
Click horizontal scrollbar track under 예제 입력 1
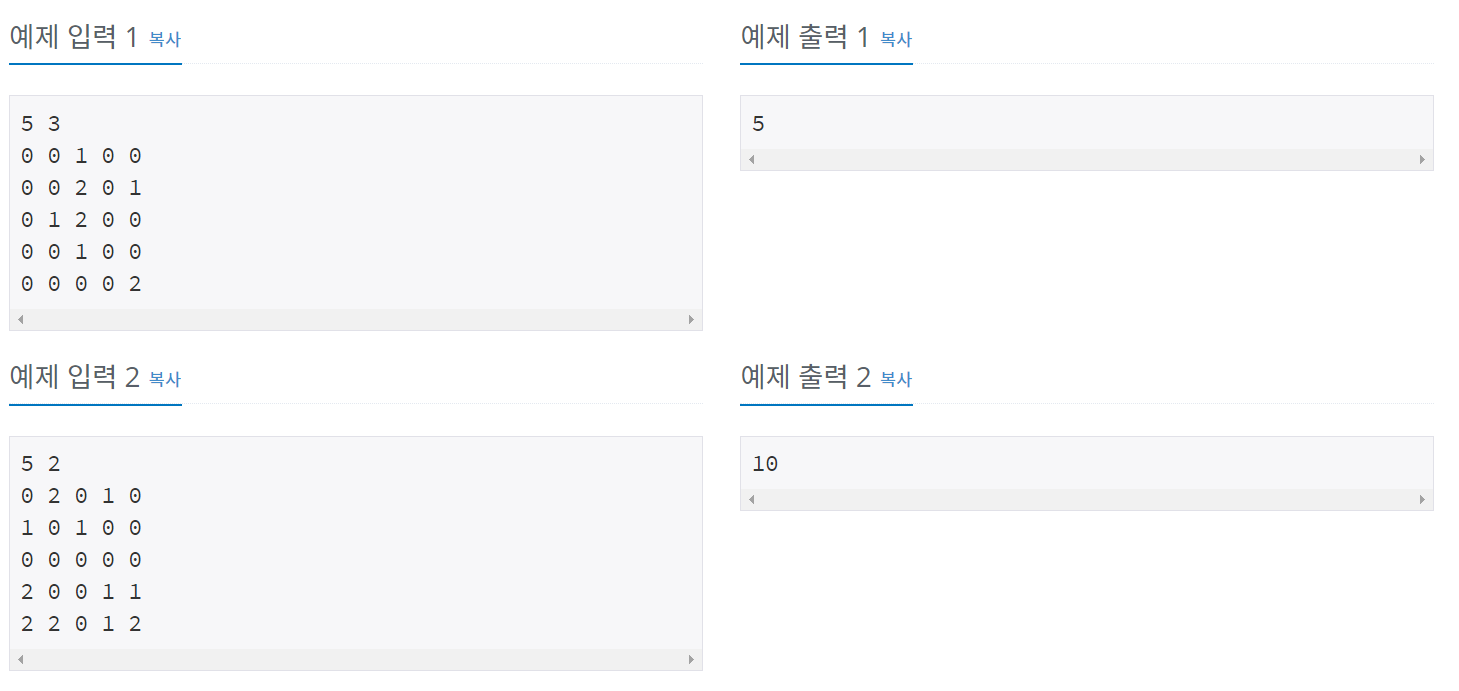coord(355,320)
